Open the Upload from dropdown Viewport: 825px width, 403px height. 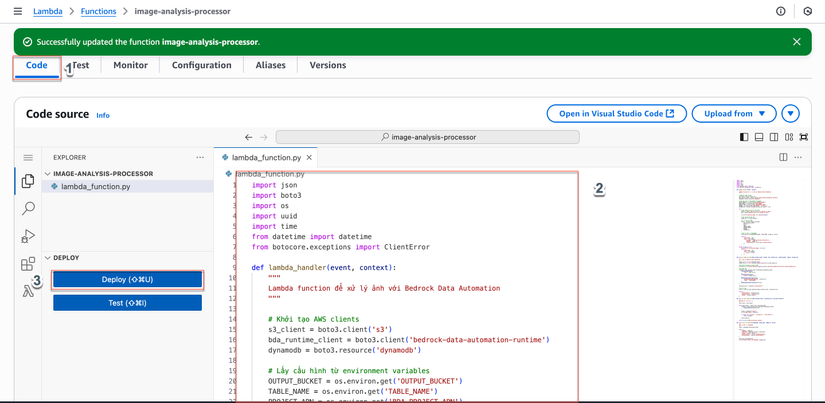[x=734, y=114]
